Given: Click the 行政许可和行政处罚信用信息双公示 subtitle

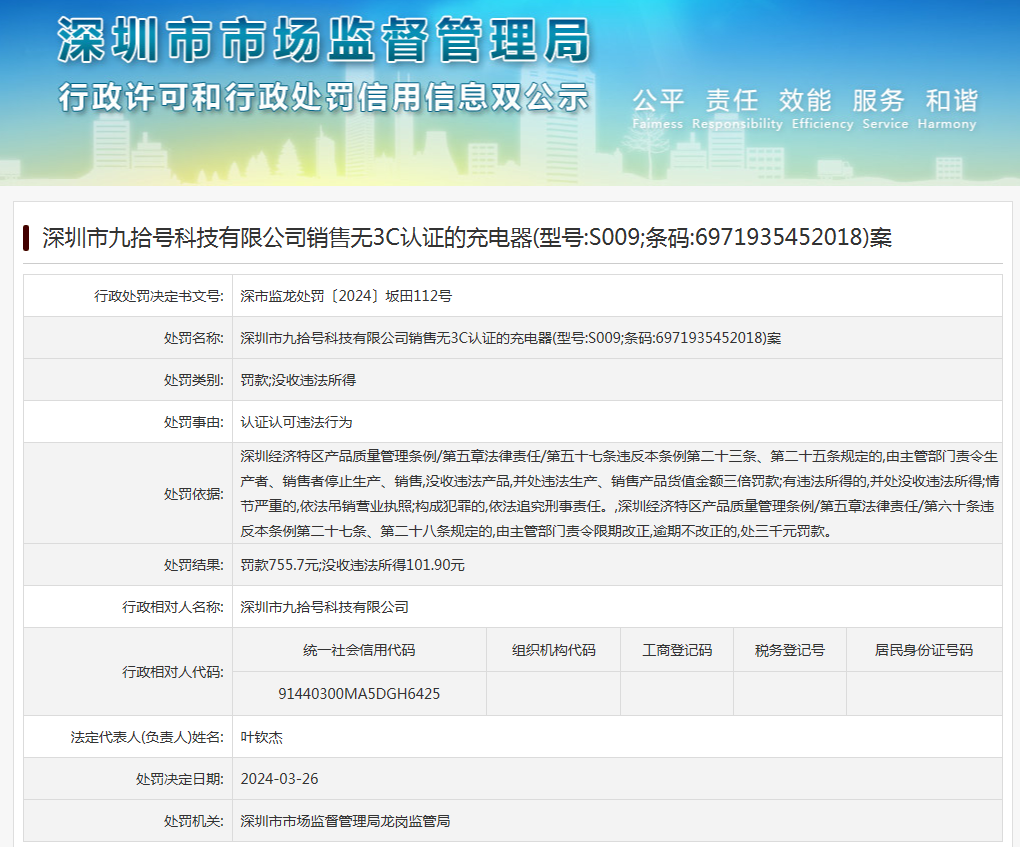Looking at the screenshot, I should coord(323,97).
